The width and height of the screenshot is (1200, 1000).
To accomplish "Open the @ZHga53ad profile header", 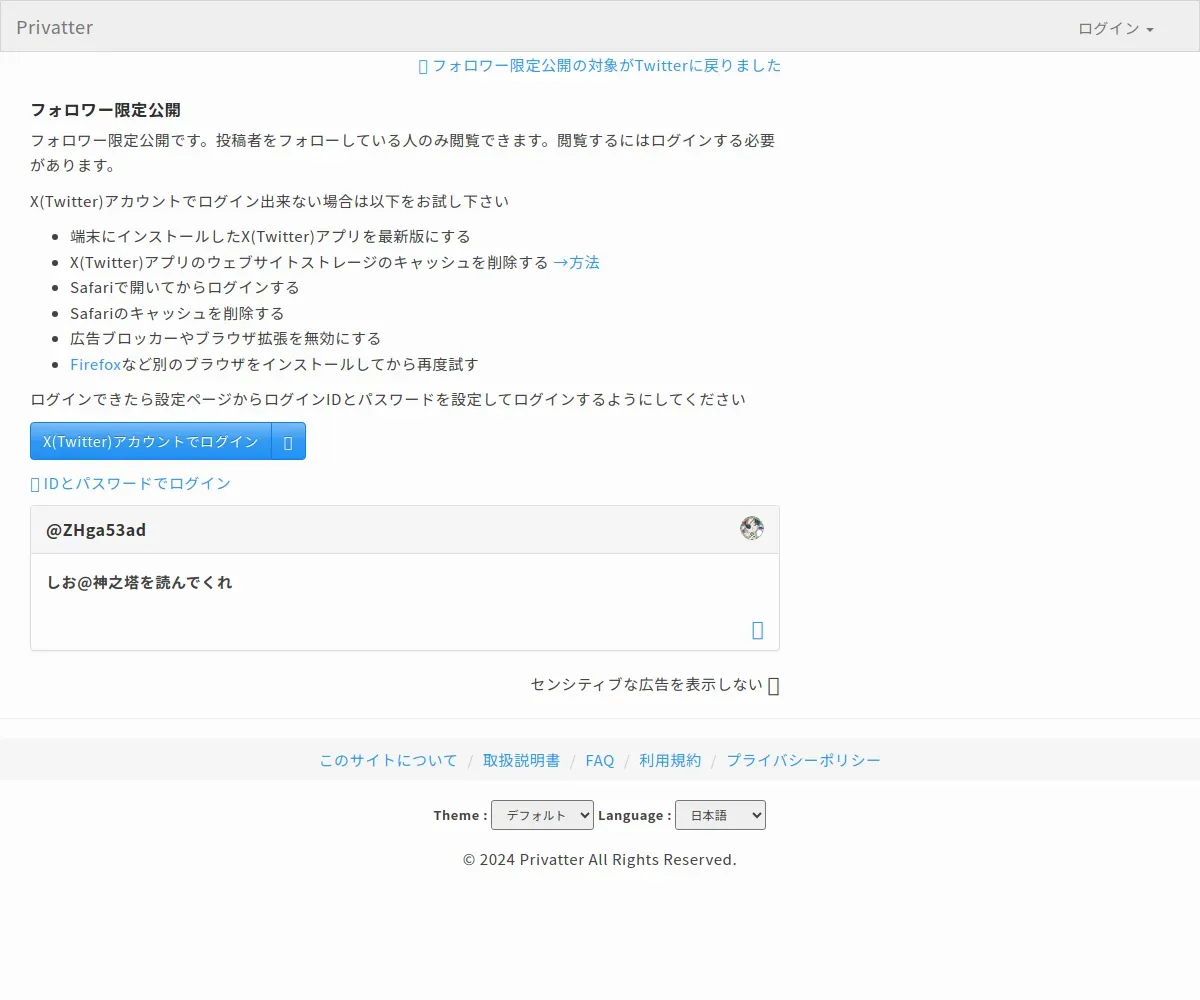I will pos(96,530).
